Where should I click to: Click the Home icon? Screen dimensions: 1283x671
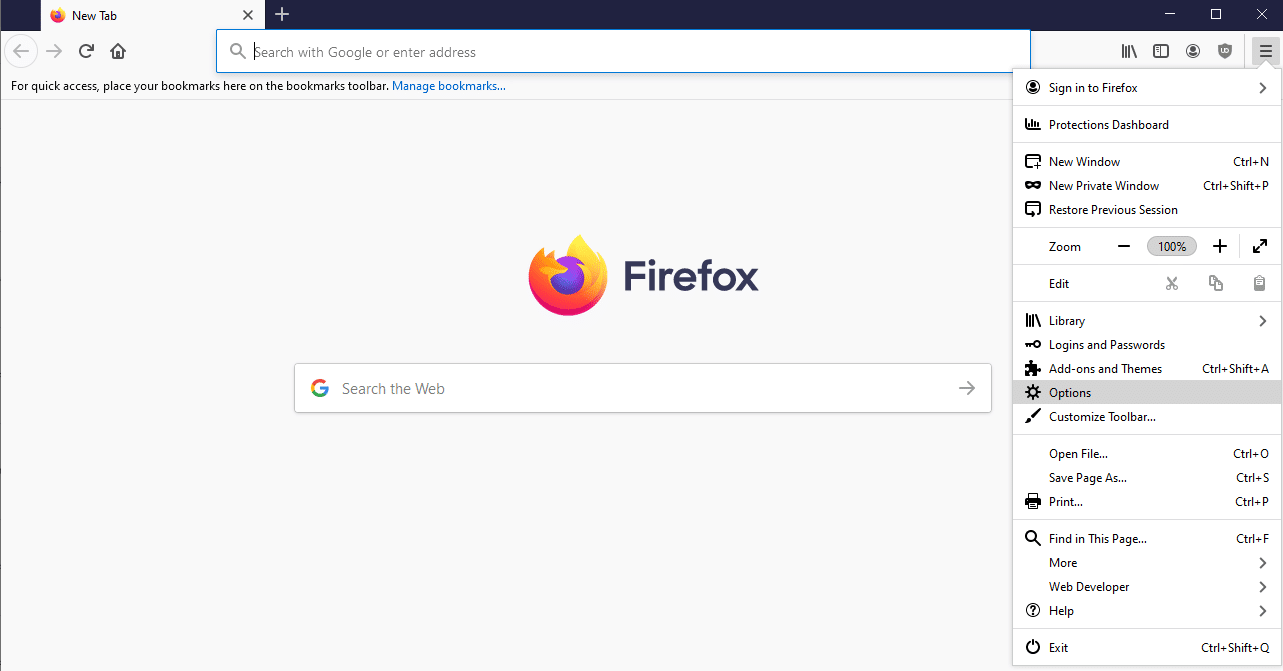117,50
